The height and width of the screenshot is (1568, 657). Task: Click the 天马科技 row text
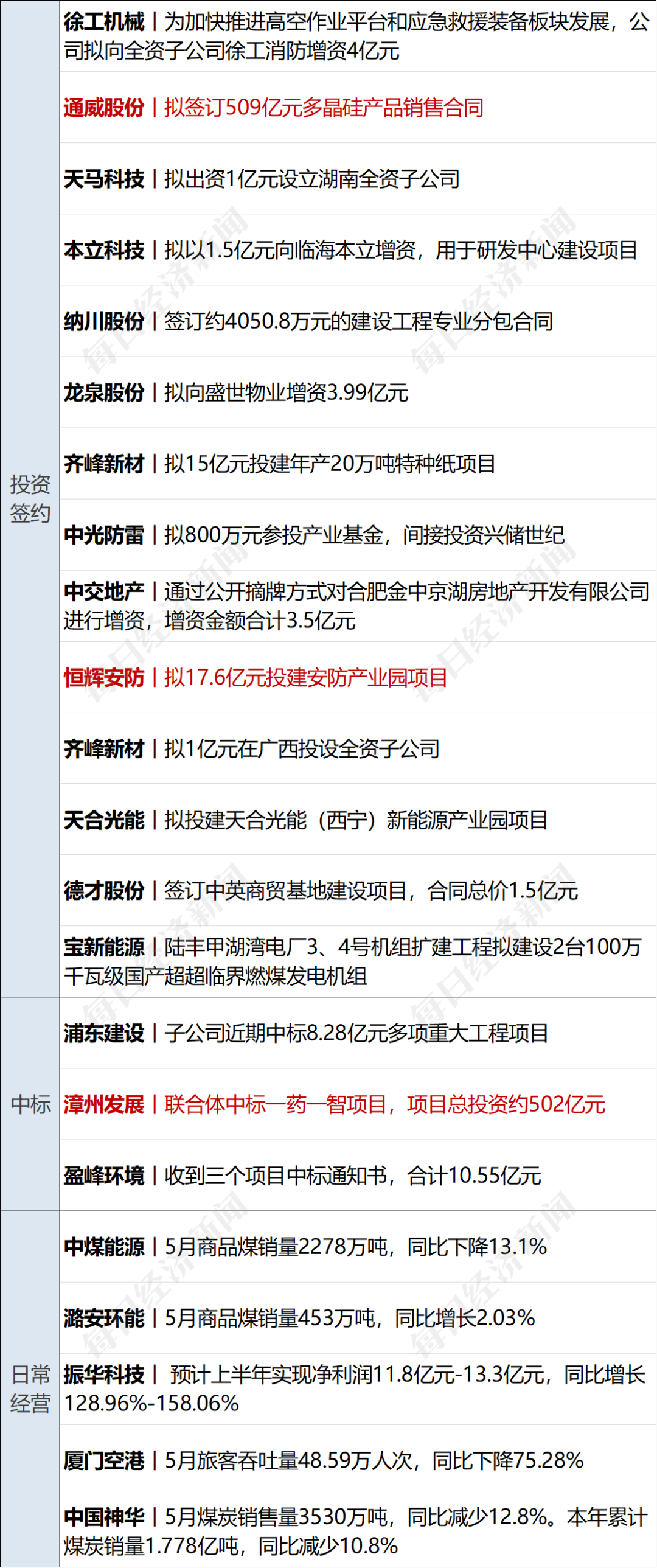pyautogui.click(x=262, y=179)
